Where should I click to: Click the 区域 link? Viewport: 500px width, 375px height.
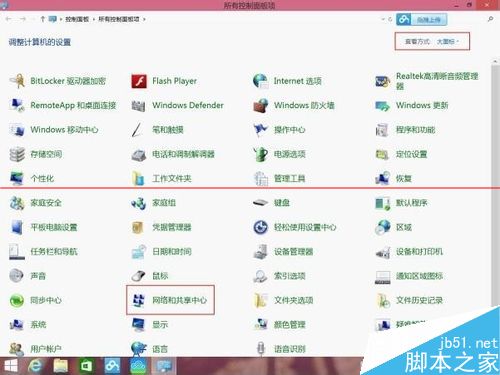pyautogui.click(x=404, y=227)
